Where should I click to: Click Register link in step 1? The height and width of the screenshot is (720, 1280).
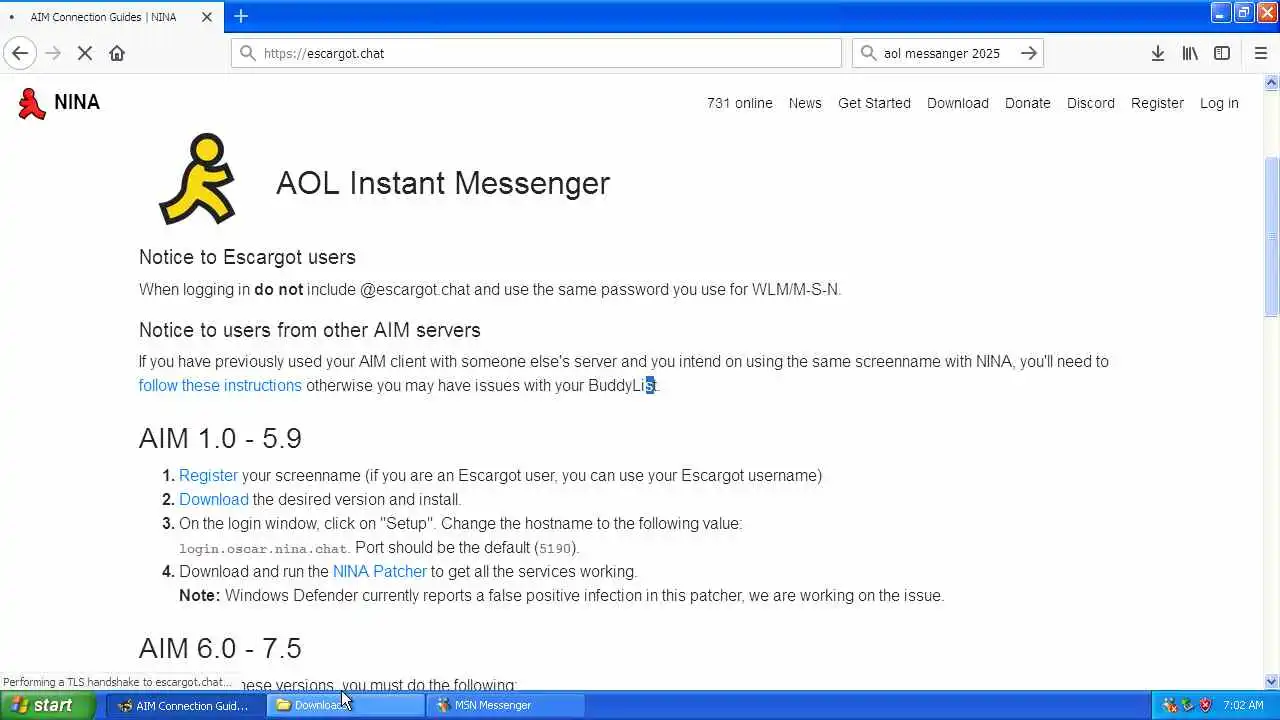[x=208, y=475]
